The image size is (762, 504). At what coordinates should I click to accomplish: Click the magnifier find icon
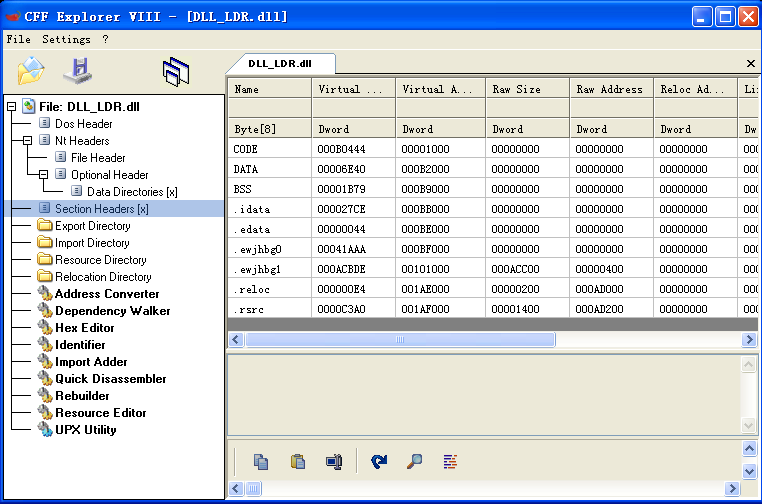(415, 461)
